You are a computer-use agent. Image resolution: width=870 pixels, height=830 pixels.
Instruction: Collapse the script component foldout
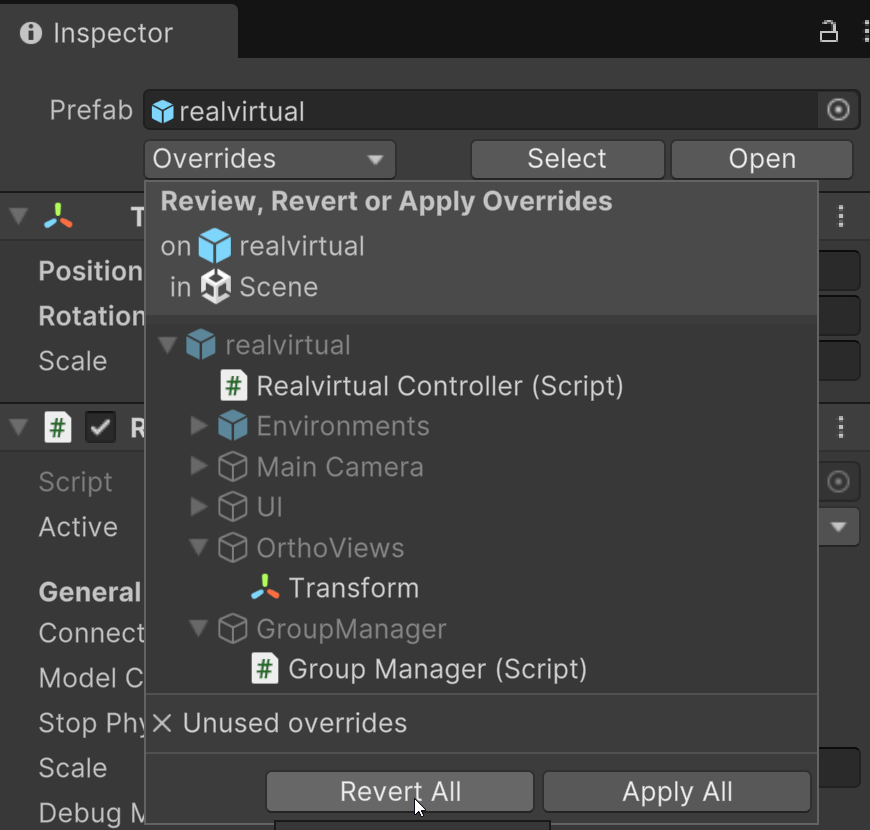click(x=19, y=427)
